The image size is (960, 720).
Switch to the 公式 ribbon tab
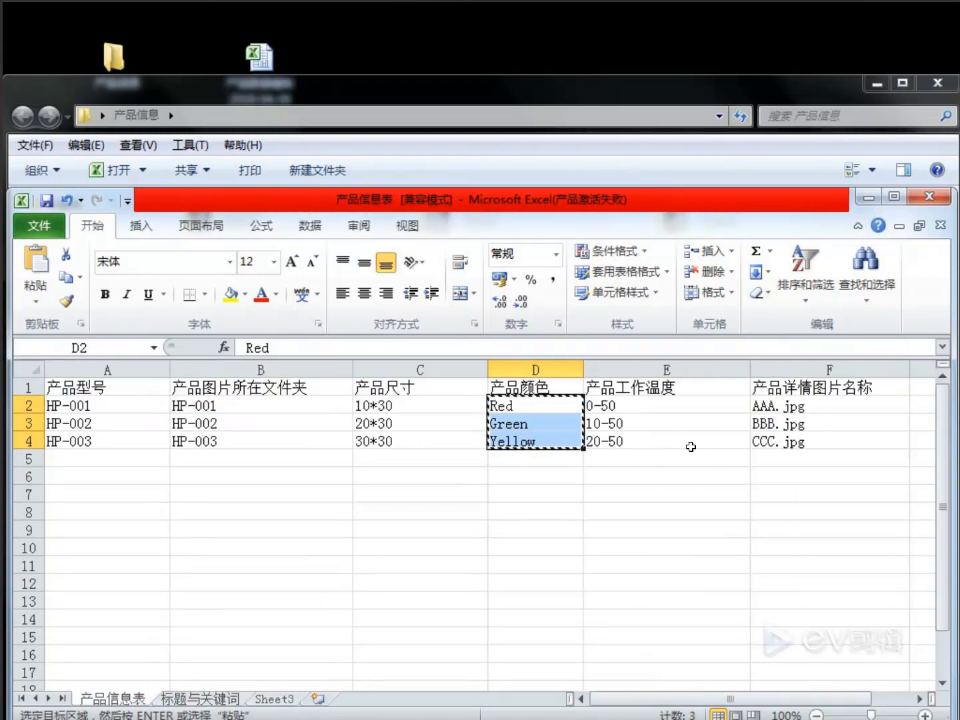(x=261, y=226)
